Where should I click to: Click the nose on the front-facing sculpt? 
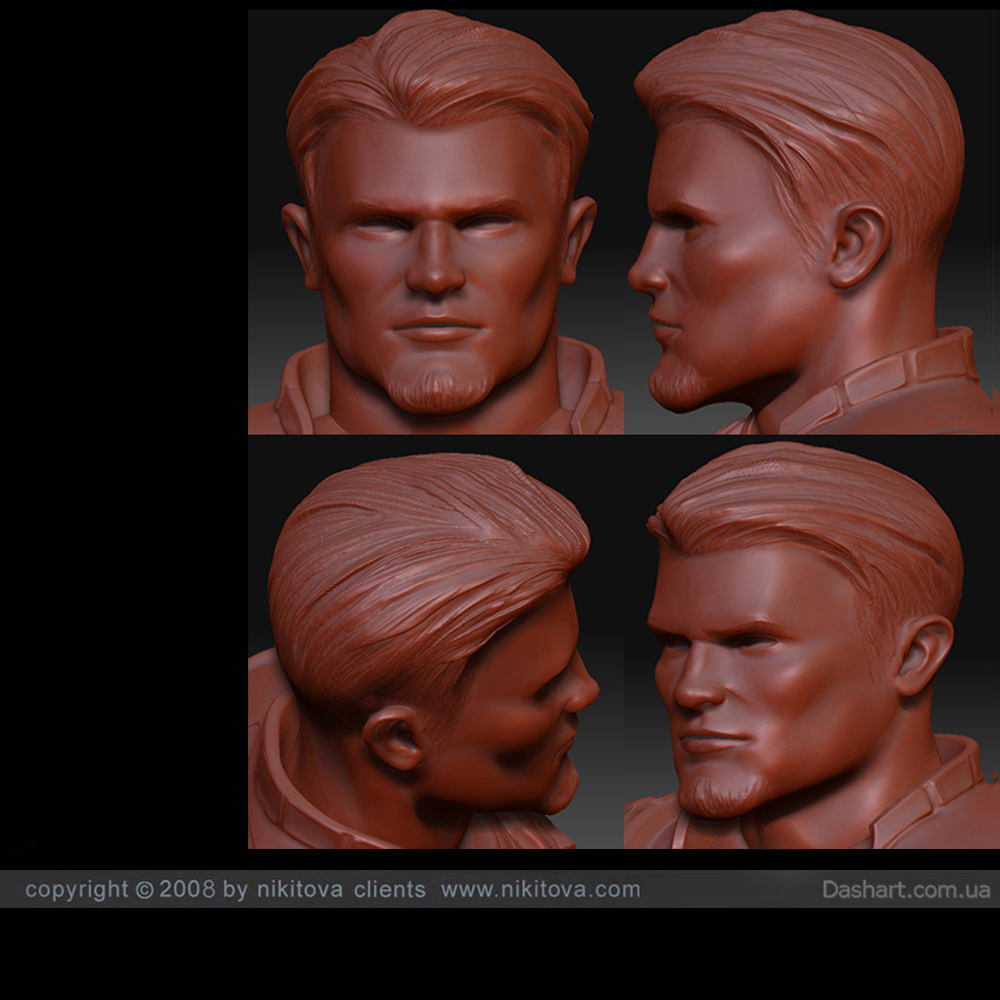click(436, 270)
